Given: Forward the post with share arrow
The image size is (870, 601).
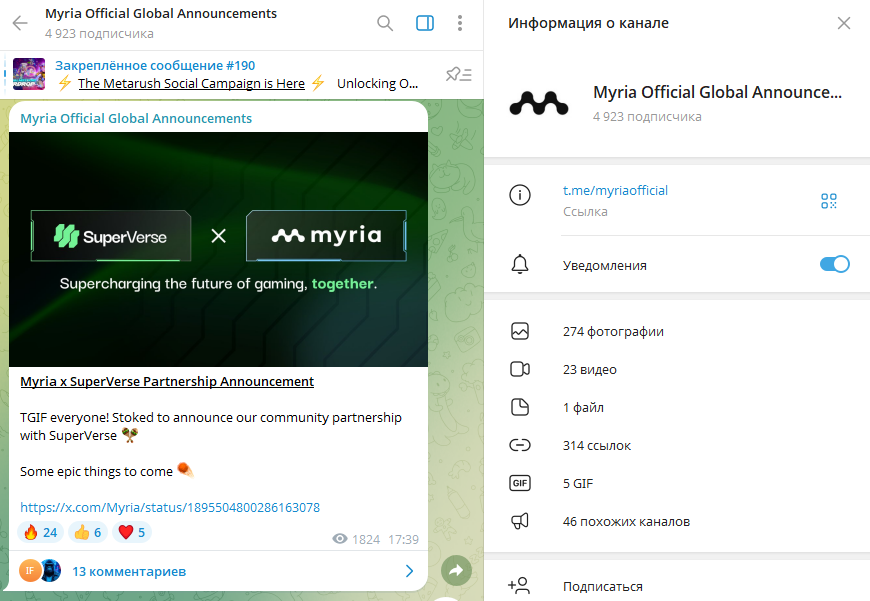Looking at the screenshot, I should (x=456, y=570).
